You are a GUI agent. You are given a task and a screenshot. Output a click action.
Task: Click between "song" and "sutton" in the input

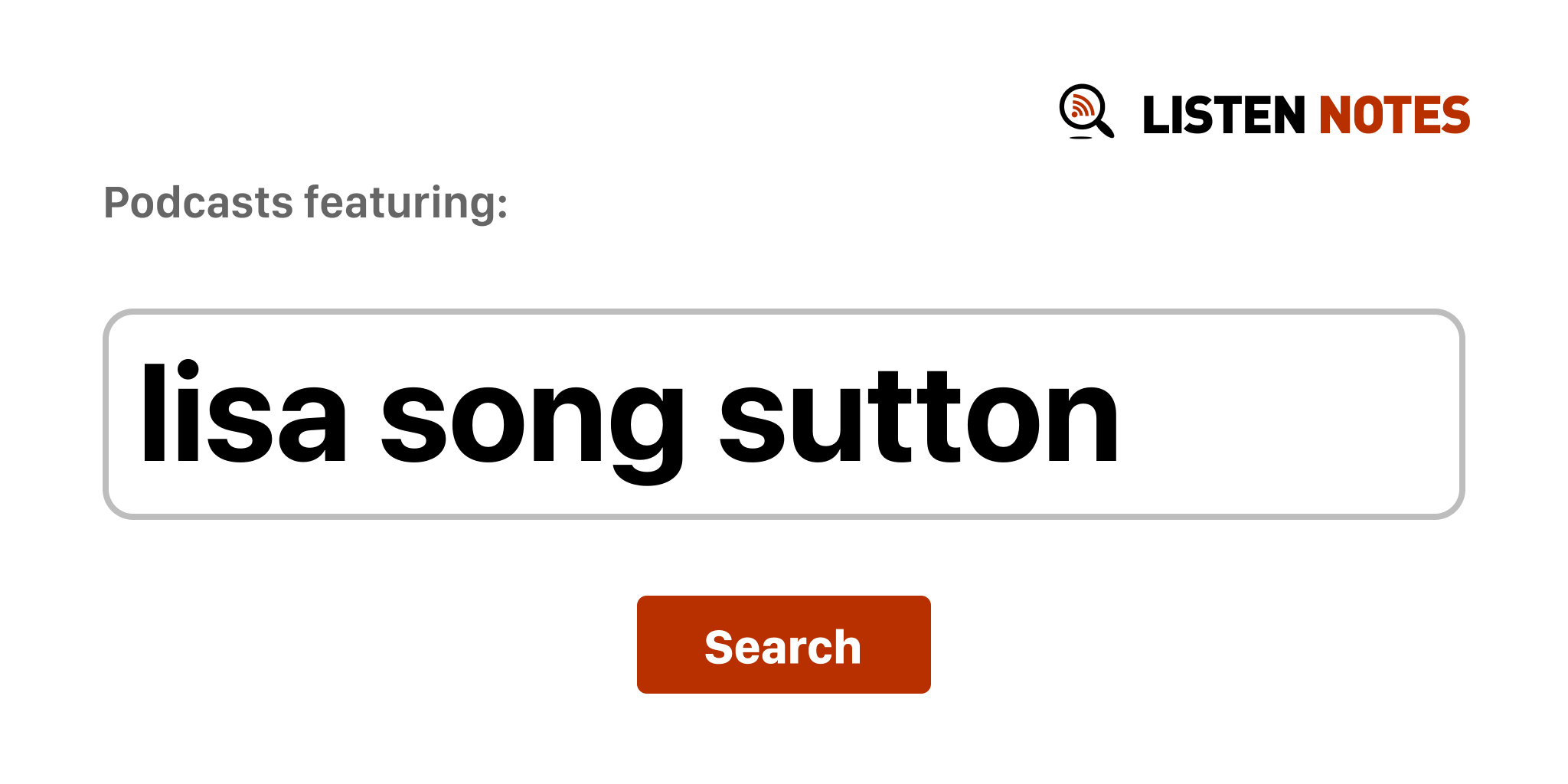point(702,414)
